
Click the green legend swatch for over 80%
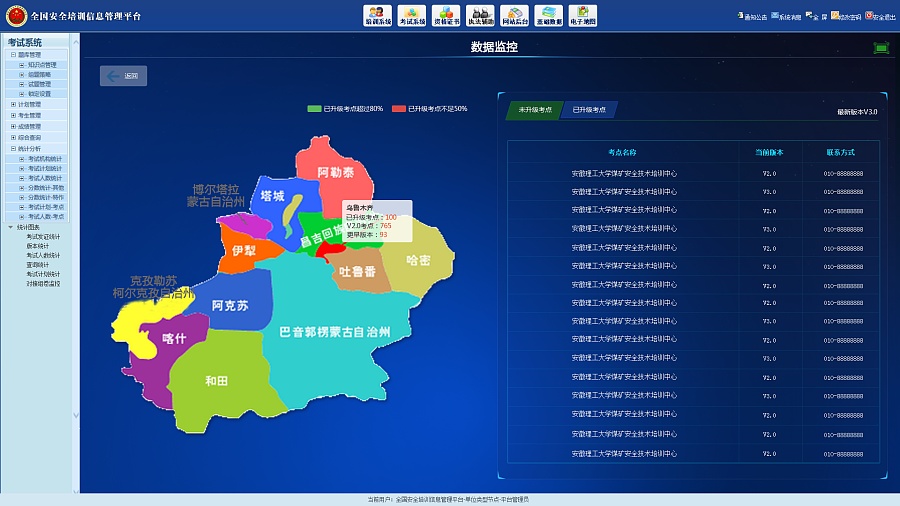314,108
